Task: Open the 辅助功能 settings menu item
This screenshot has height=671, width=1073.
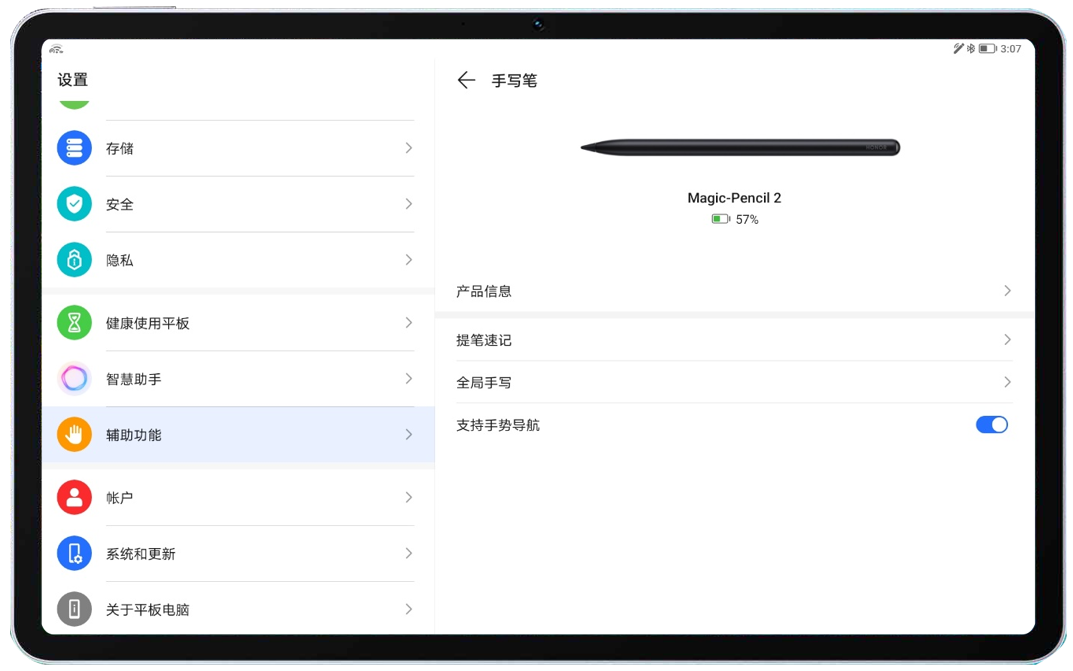Action: (x=134, y=435)
